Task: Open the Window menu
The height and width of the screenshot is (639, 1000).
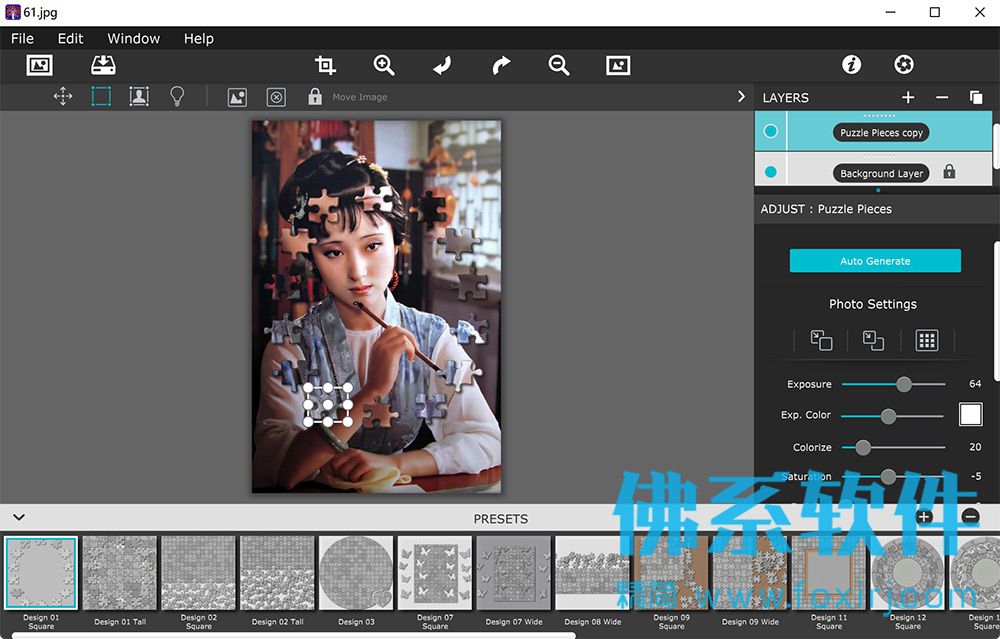Action: pos(133,38)
